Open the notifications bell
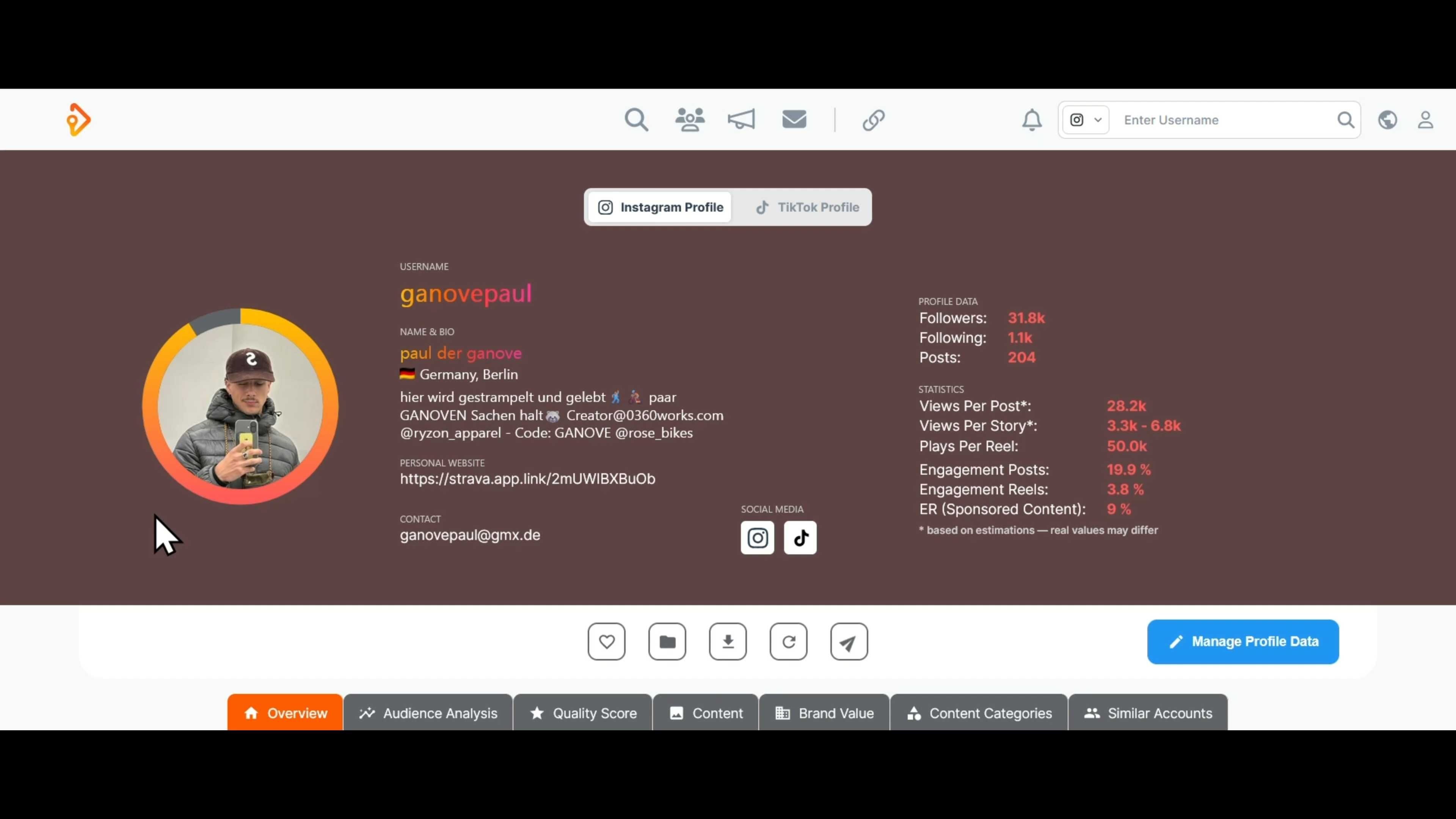This screenshot has height=819, width=1456. point(1031,120)
